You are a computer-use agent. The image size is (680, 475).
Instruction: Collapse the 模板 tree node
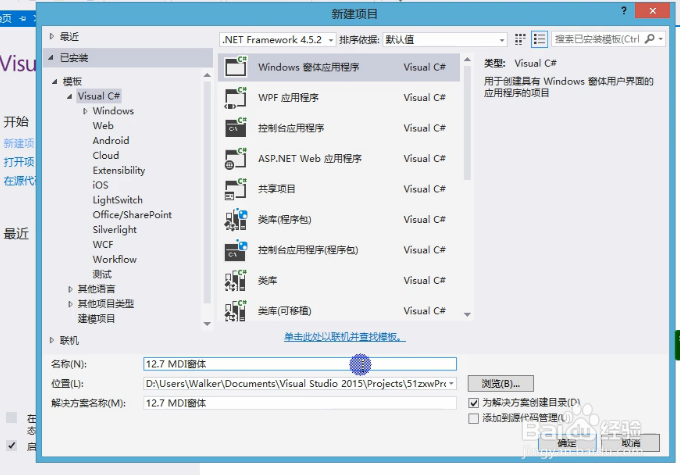coord(55,81)
